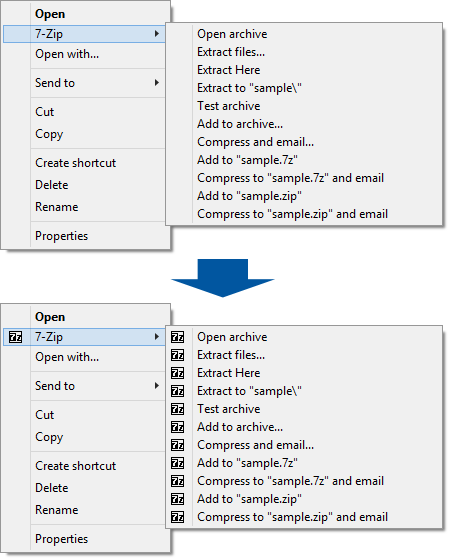
Task: Choose Cut in the menu with 7z icons
Action: click(x=45, y=415)
